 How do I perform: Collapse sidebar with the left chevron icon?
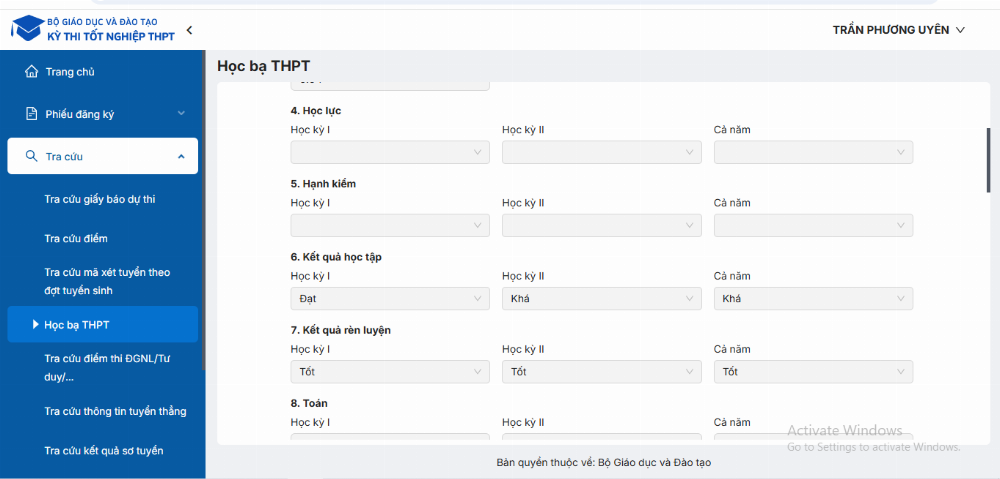(189, 30)
